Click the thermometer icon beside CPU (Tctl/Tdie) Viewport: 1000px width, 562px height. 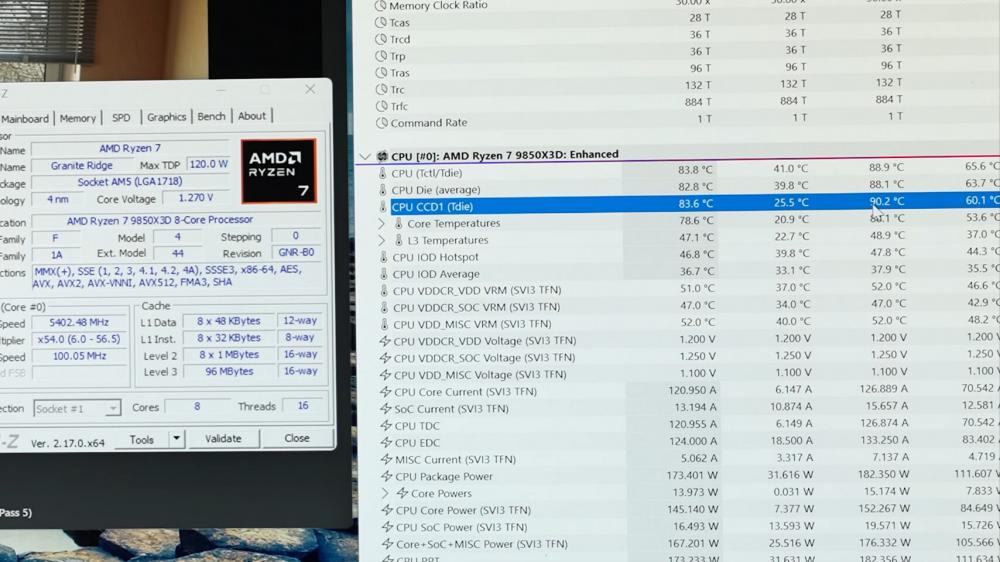[x=382, y=173]
